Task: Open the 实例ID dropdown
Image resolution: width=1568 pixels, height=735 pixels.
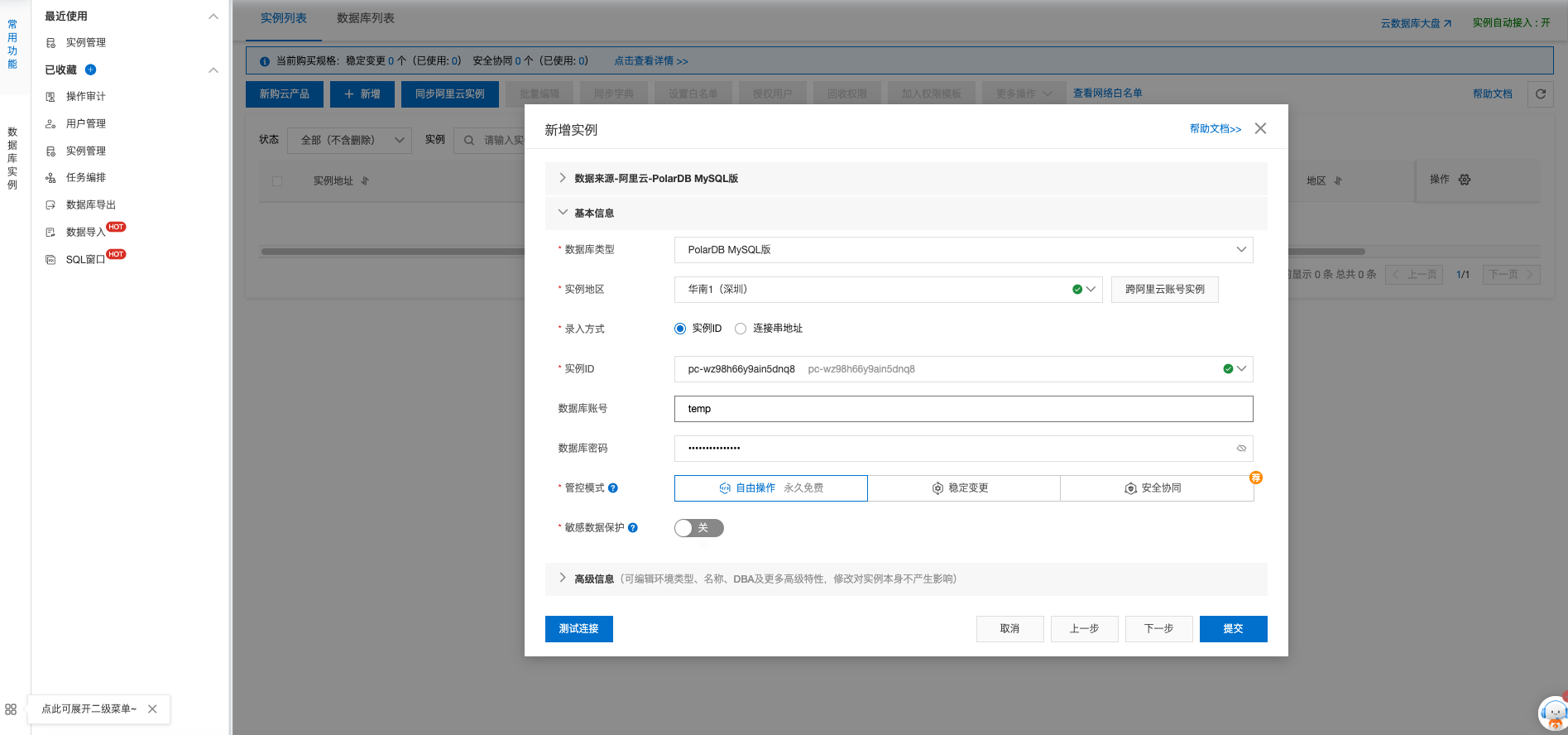Action: (x=964, y=369)
